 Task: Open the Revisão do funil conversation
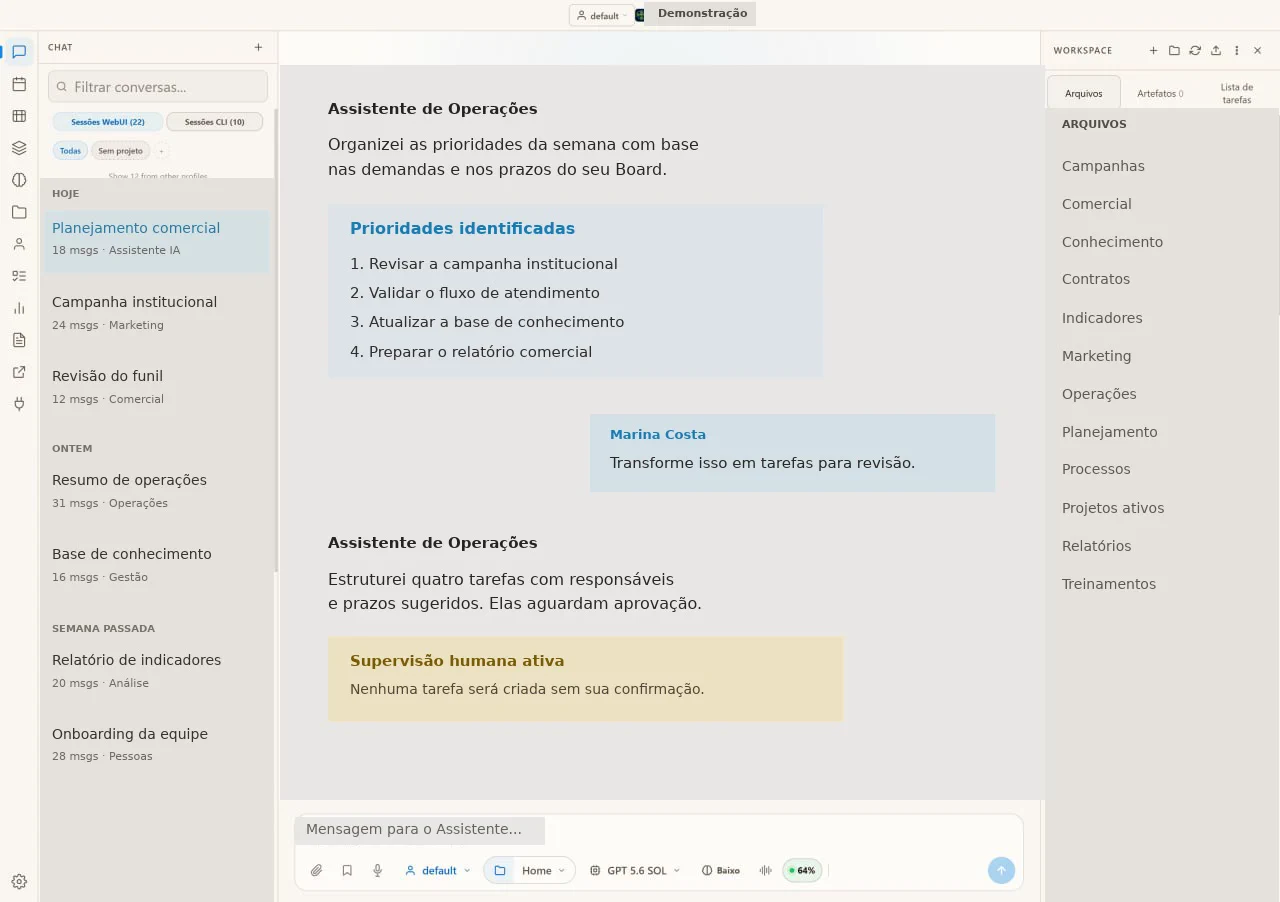point(157,386)
